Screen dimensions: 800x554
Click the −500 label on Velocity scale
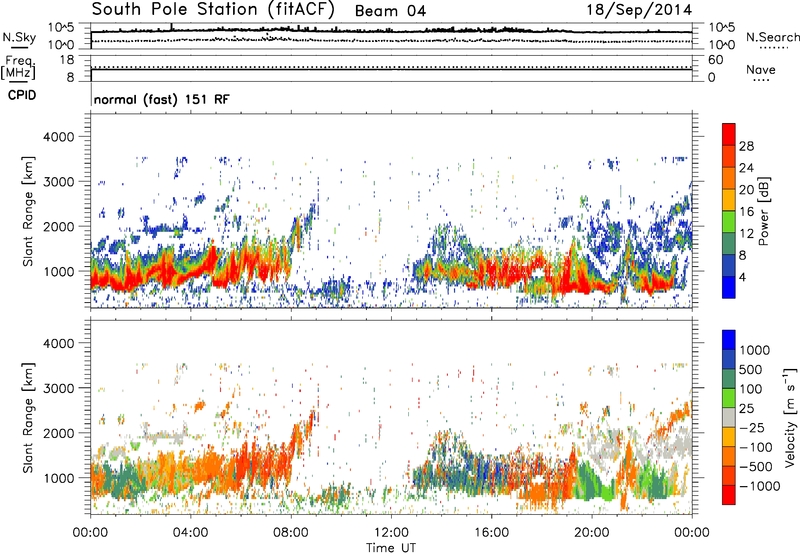click(756, 466)
